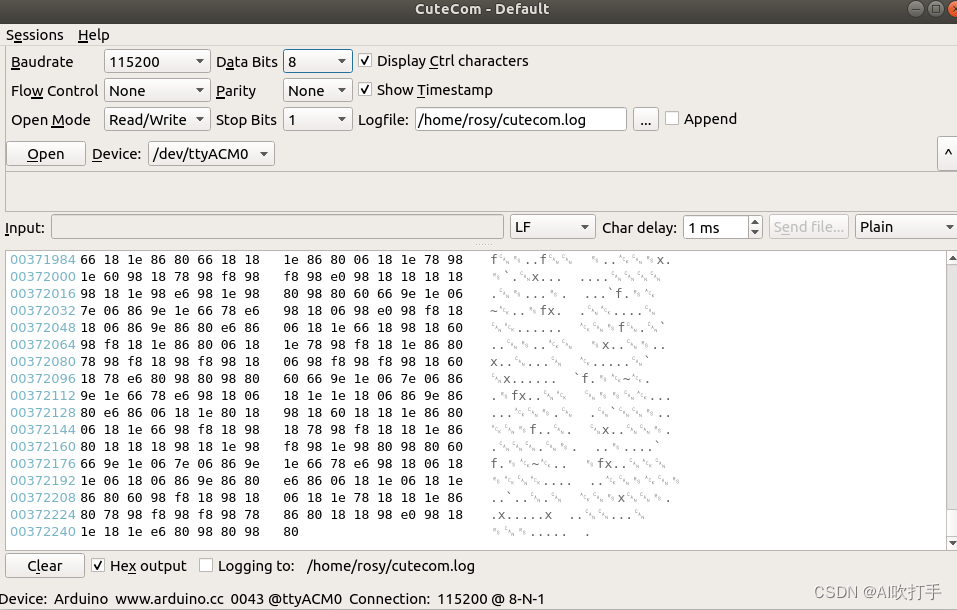Click the Send file button
Screen dimensions: 957x610
coord(808,227)
